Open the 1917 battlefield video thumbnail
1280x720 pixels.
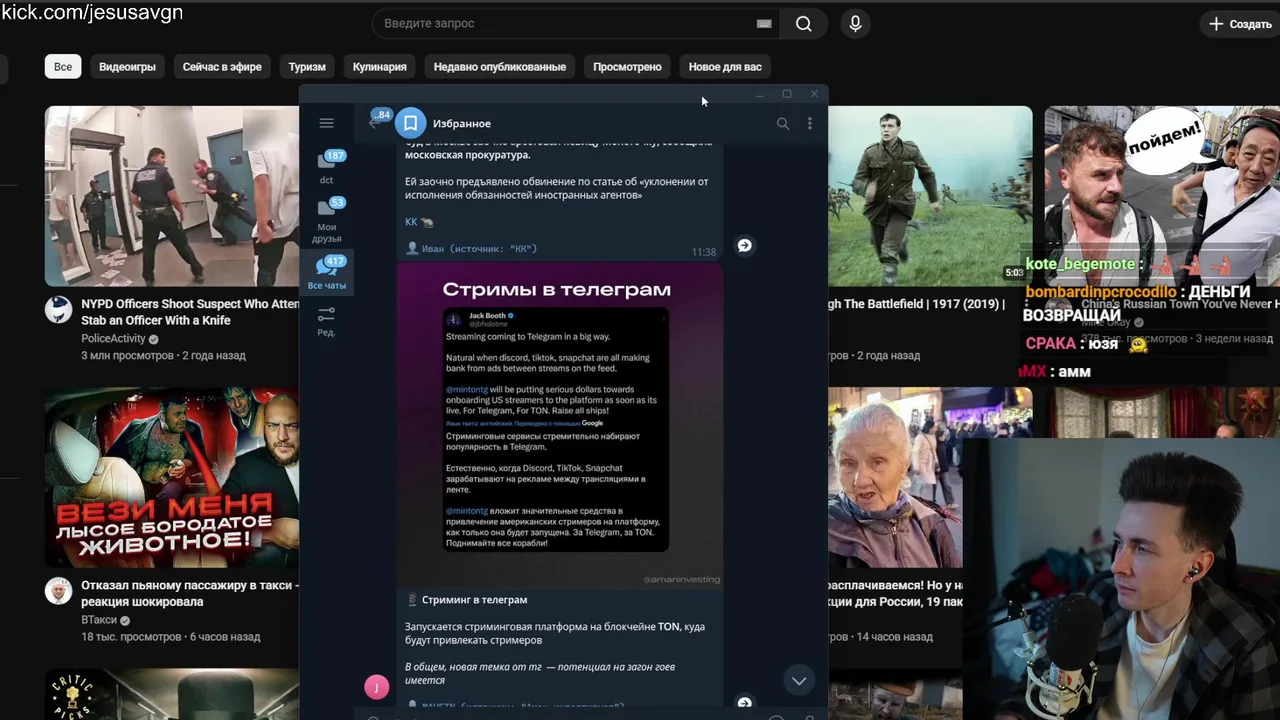point(930,196)
